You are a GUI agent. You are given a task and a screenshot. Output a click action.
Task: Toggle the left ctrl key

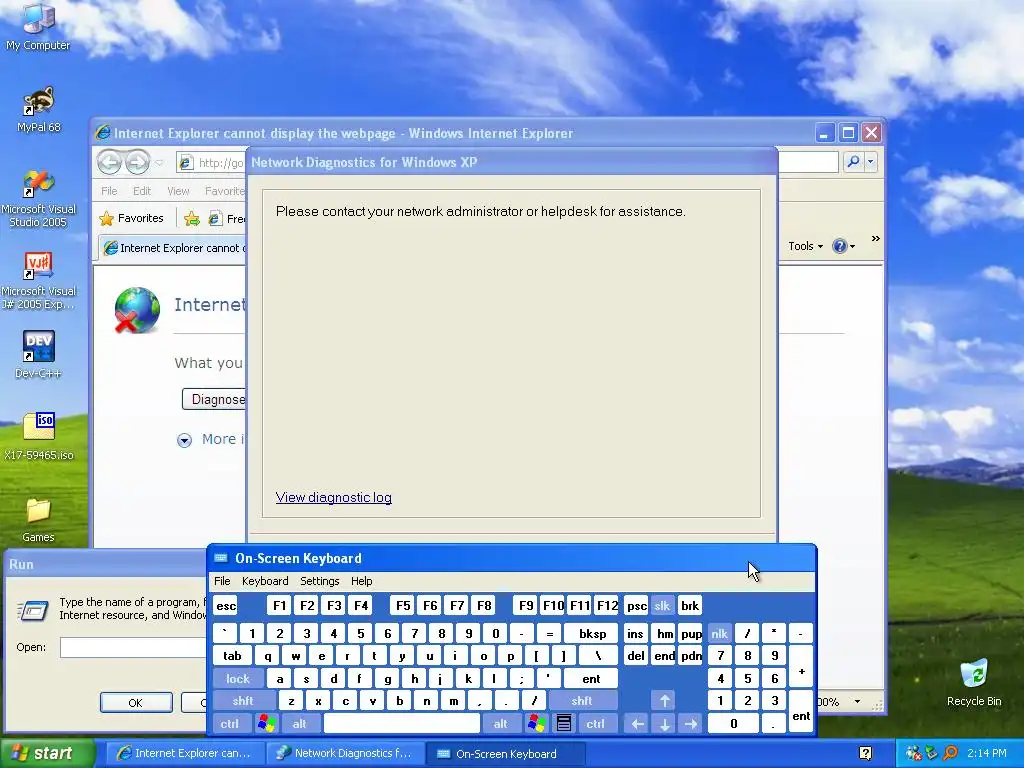[229, 723]
